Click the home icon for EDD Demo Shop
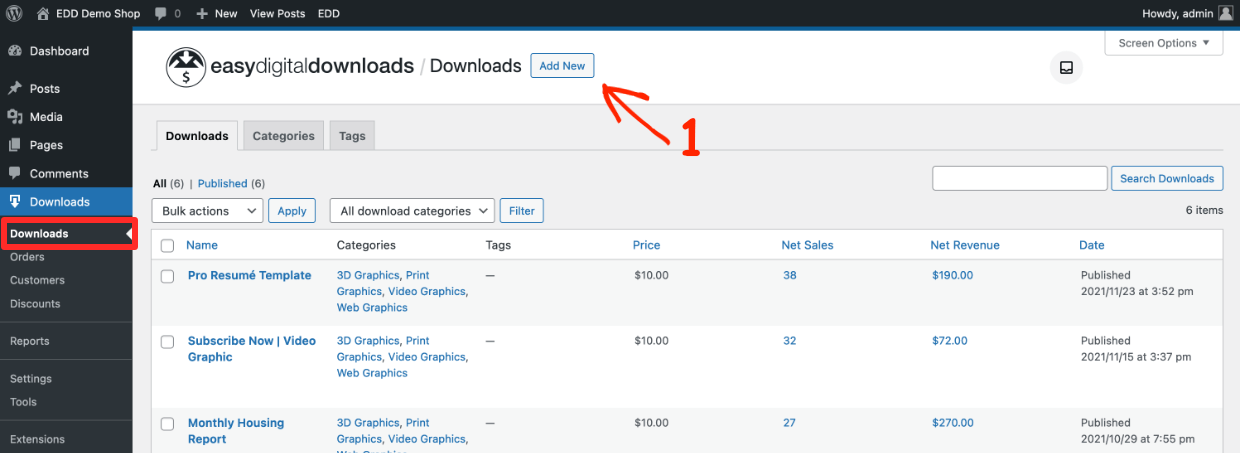The width and height of the screenshot is (1240, 453). (43, 14)
